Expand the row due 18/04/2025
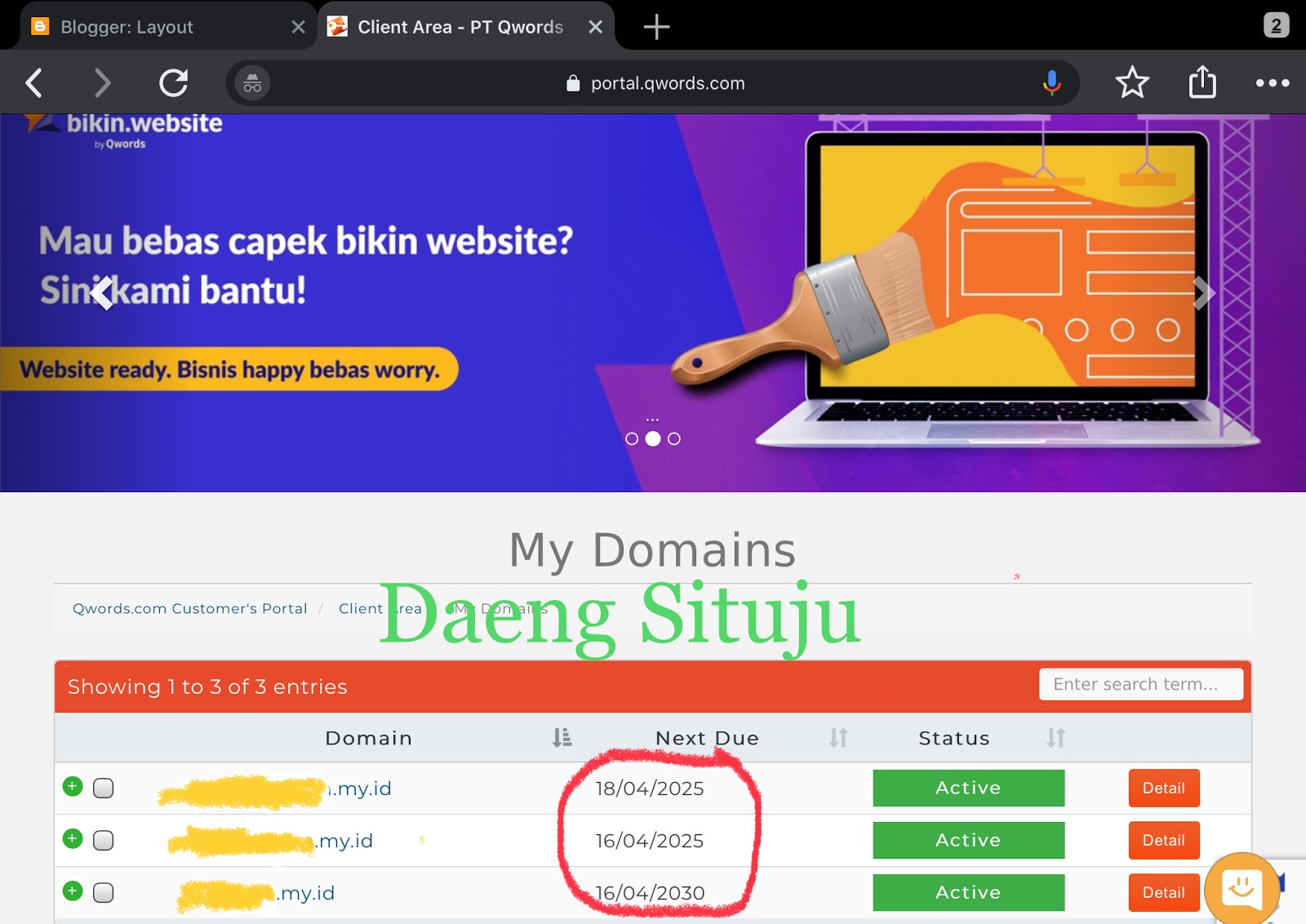The height and width of the screenshot is (924, 1306). pos(73,787)
